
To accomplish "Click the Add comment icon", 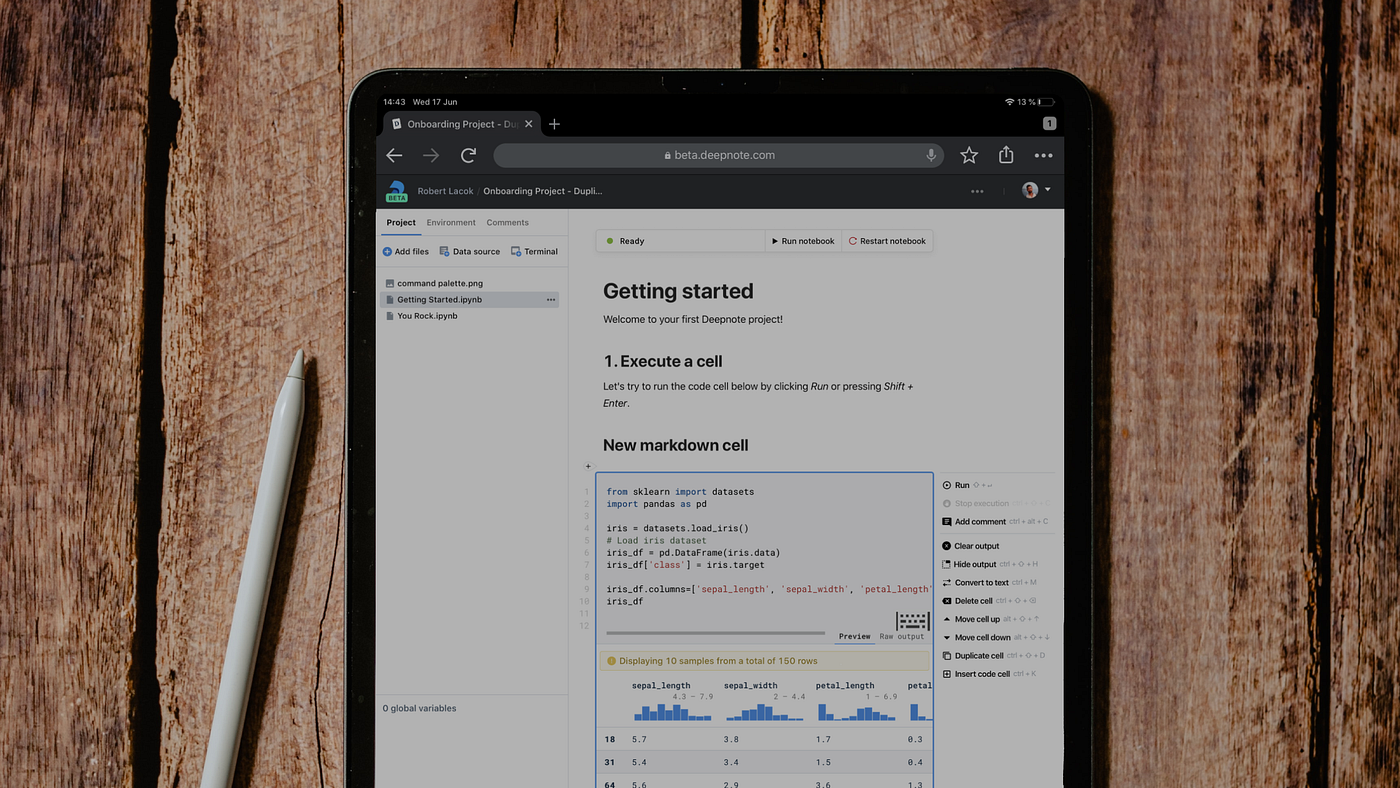I will pos(947,521).
